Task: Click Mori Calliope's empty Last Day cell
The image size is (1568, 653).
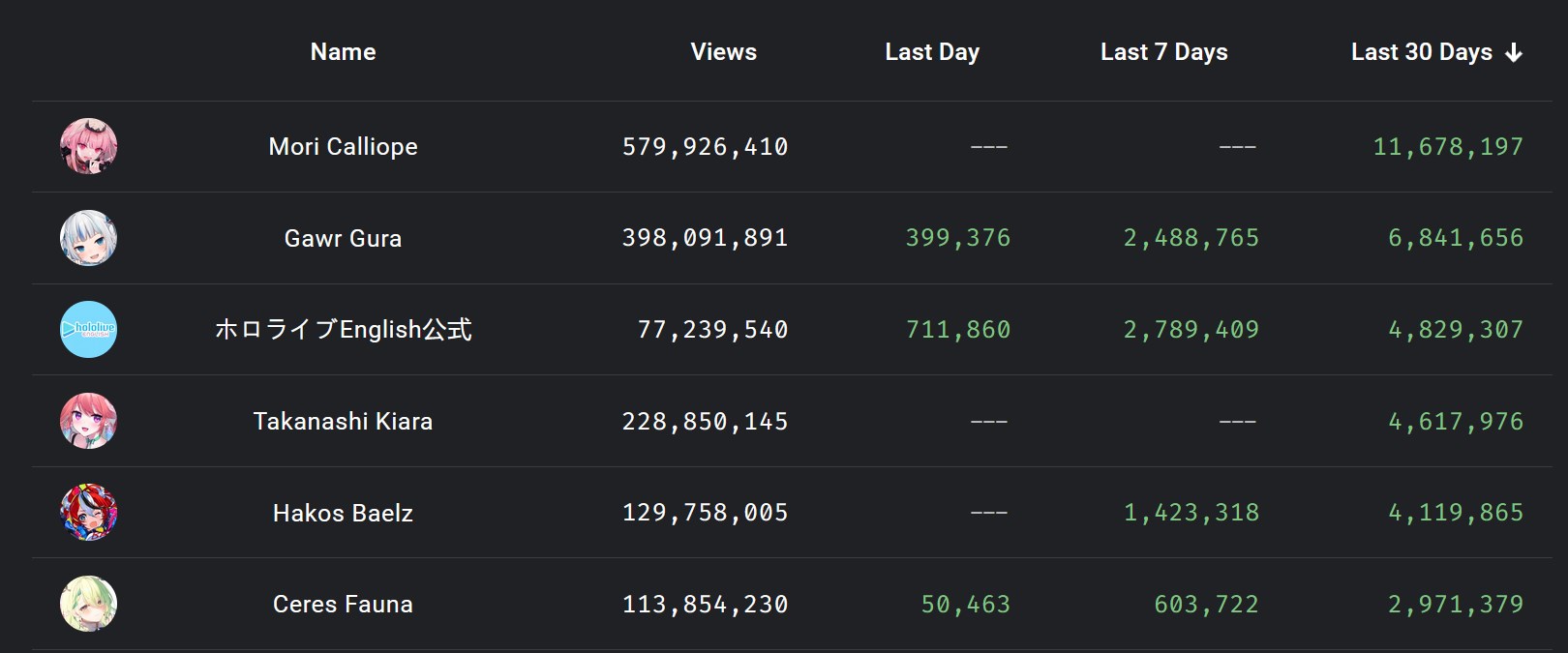Action: pyautogui.click(x=989, y=147)
